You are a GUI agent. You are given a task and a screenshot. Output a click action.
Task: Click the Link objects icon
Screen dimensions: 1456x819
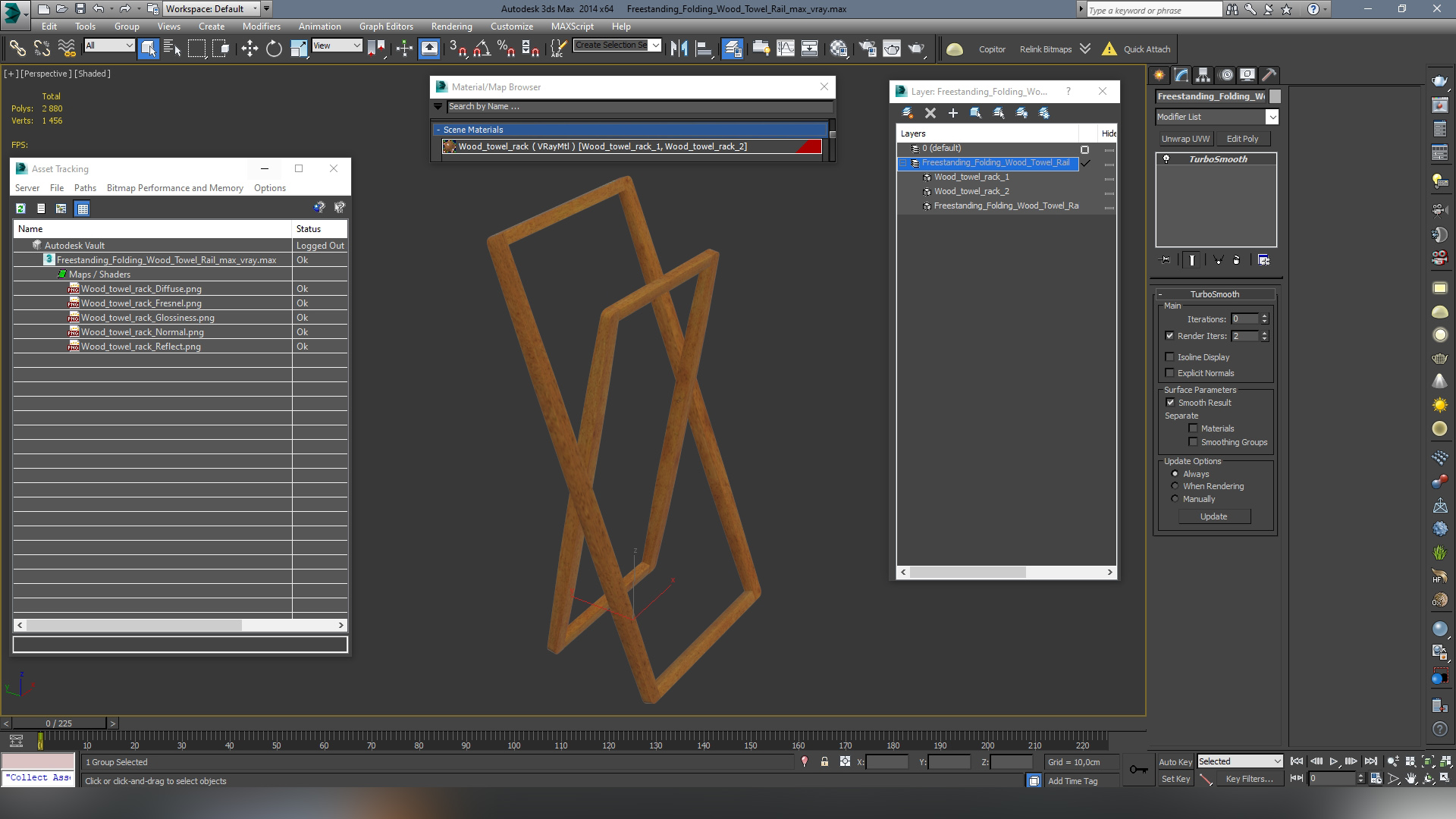(17, 49)
